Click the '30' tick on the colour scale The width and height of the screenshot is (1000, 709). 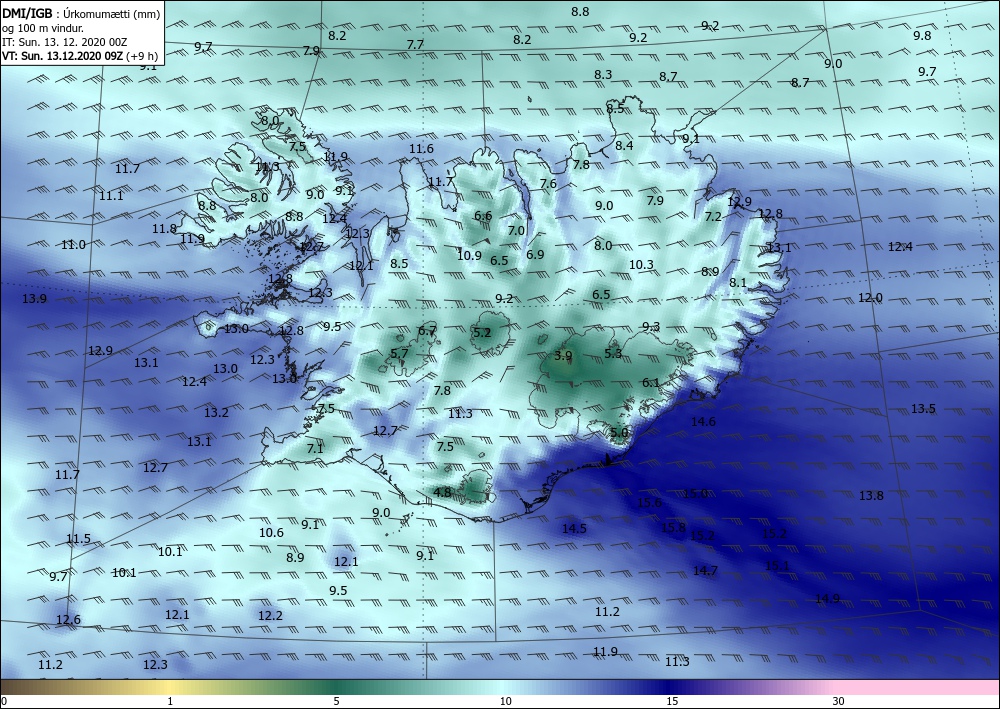point(838,702)
